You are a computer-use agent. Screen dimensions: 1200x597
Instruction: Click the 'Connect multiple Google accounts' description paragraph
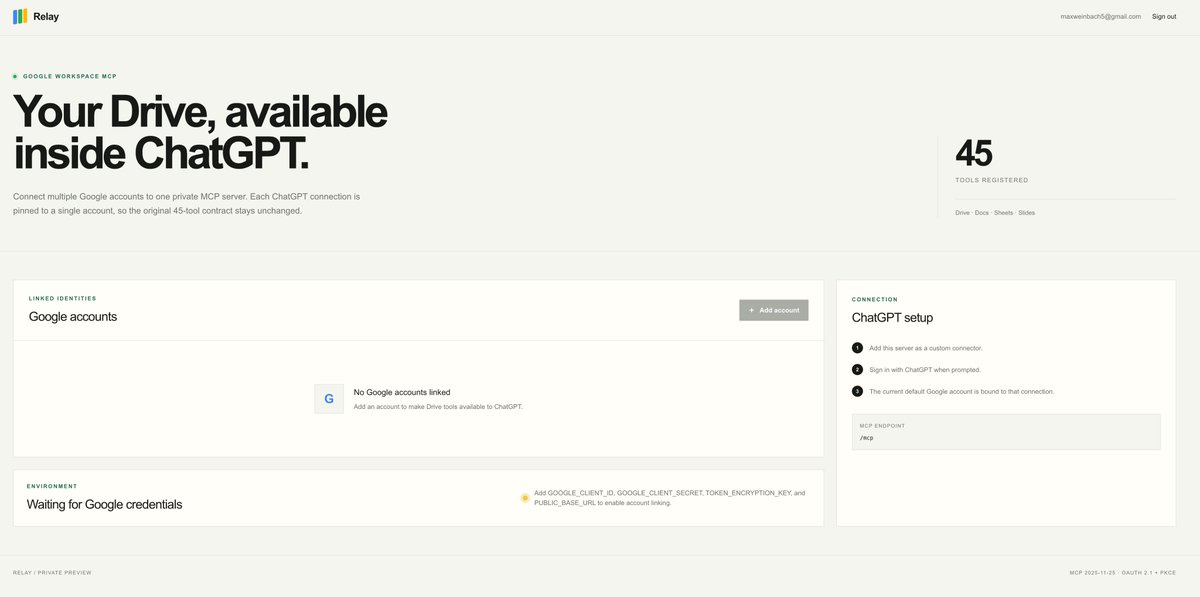187,203
